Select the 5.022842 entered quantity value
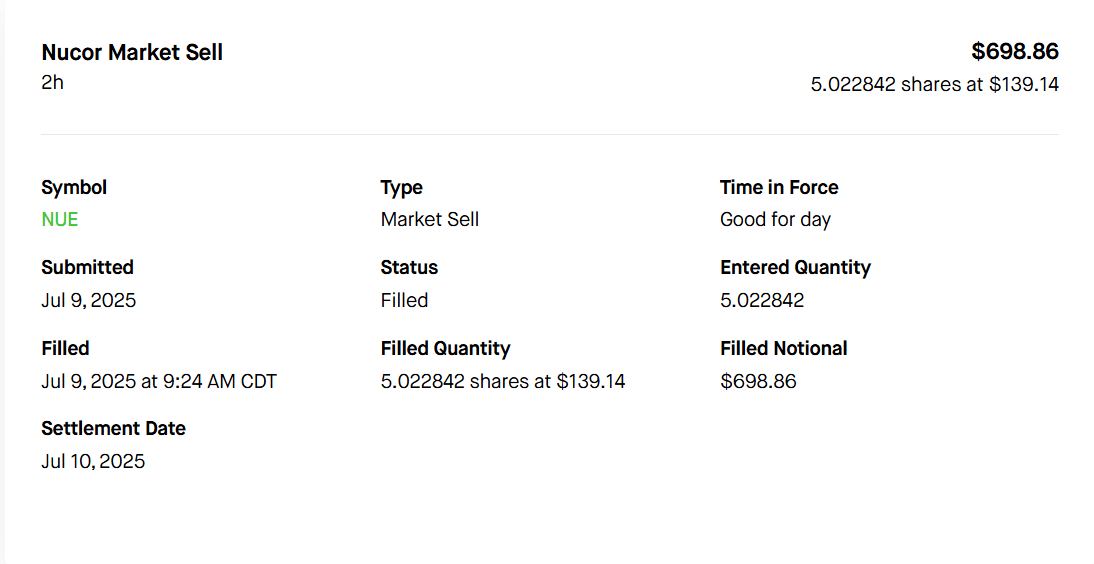Image resolution: width=1094 pixels, height=564 pixels. [x=762, y=301]
